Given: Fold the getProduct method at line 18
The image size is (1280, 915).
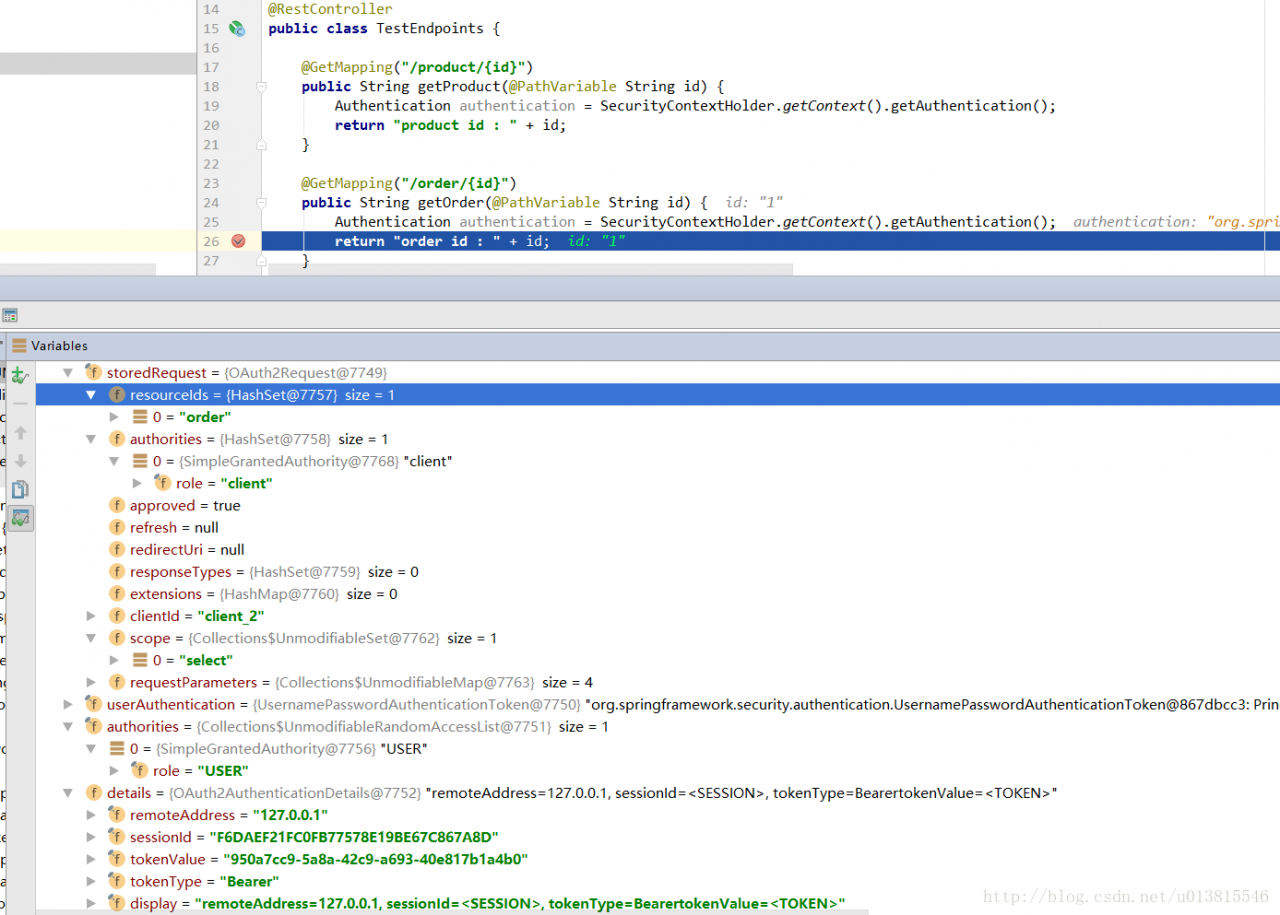Looking at the screenshot, I should pyautogui.click(x=261, y=87).
